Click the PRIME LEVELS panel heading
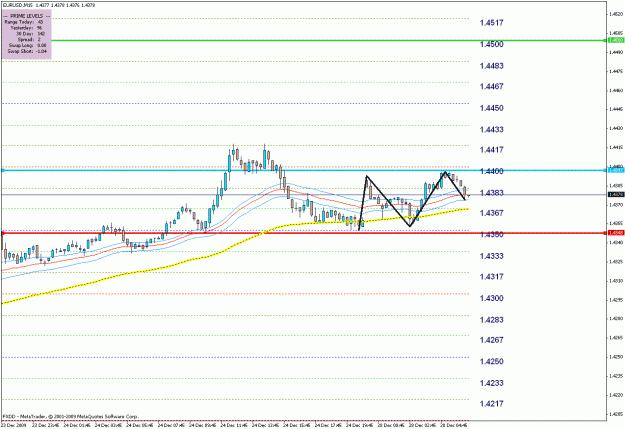This screenshot has width=625, height=429. 27,16
